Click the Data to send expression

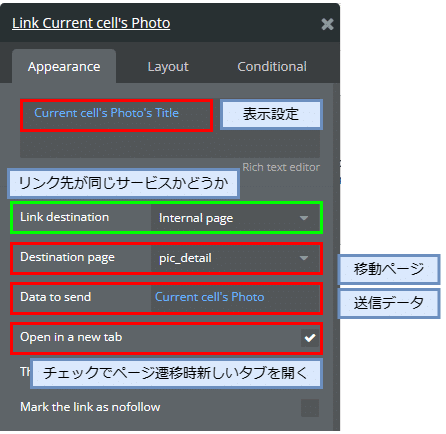point(209,297)
